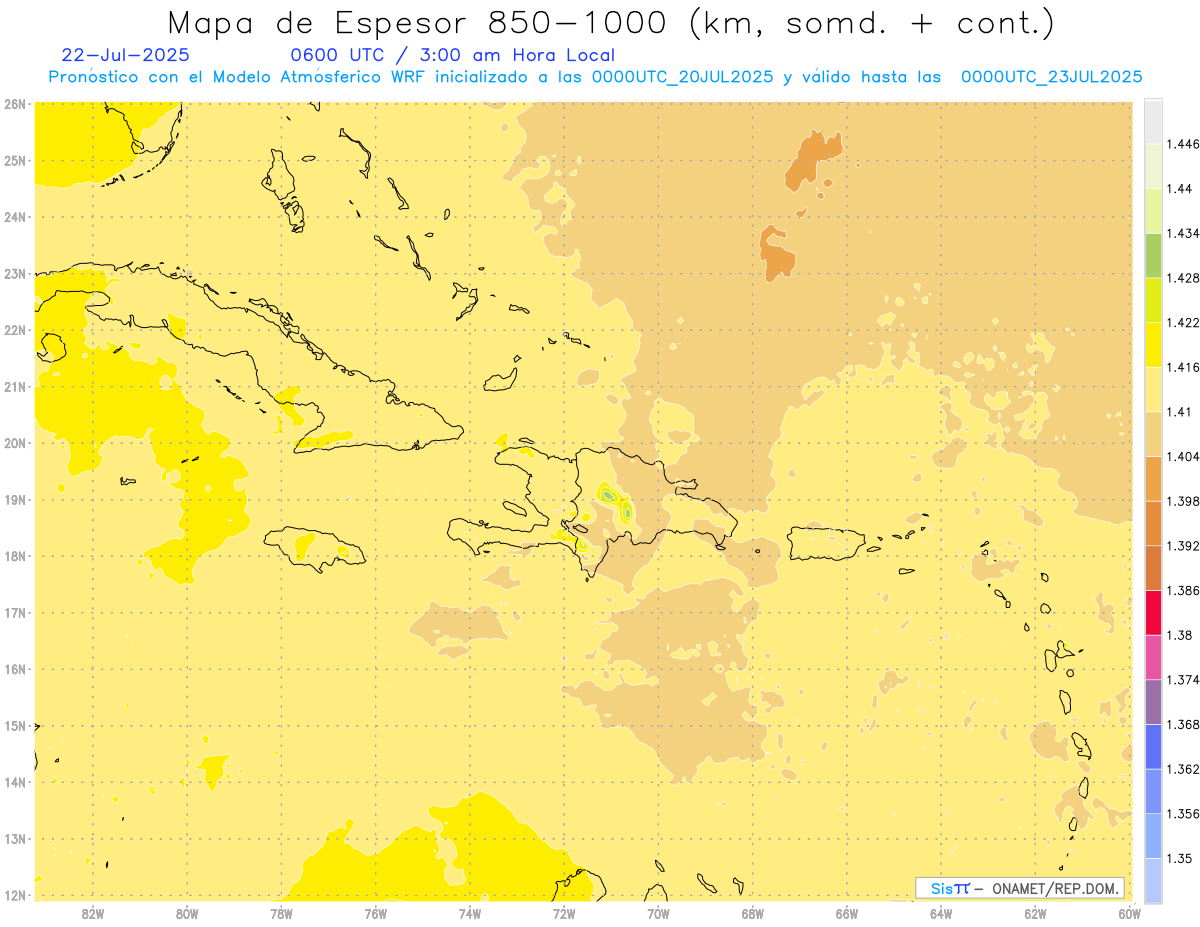Click the '1.38' legend value
Viewport: 1200px width, 927px height.
click(x=1180, y=635)
